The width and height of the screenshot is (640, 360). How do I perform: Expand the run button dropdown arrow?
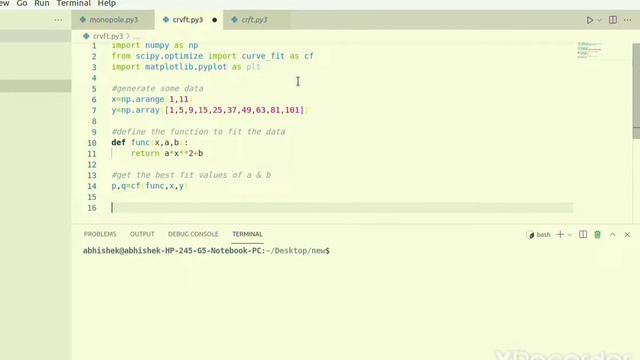coord(599,20)
